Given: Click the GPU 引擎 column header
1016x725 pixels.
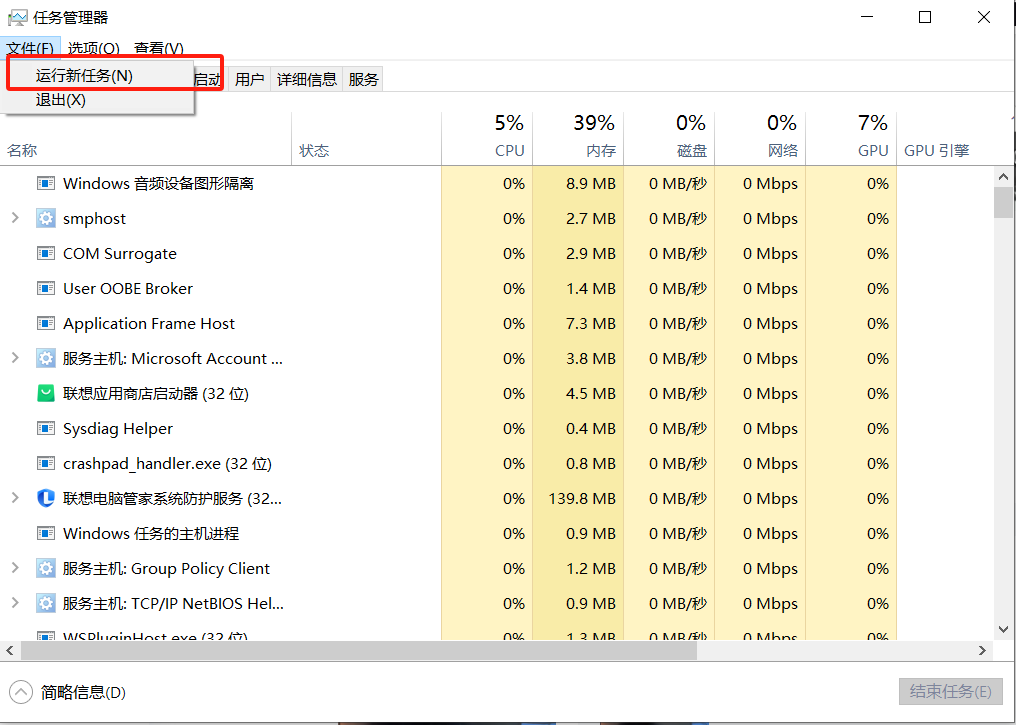Looking at the screenshot, I should 936,151.
